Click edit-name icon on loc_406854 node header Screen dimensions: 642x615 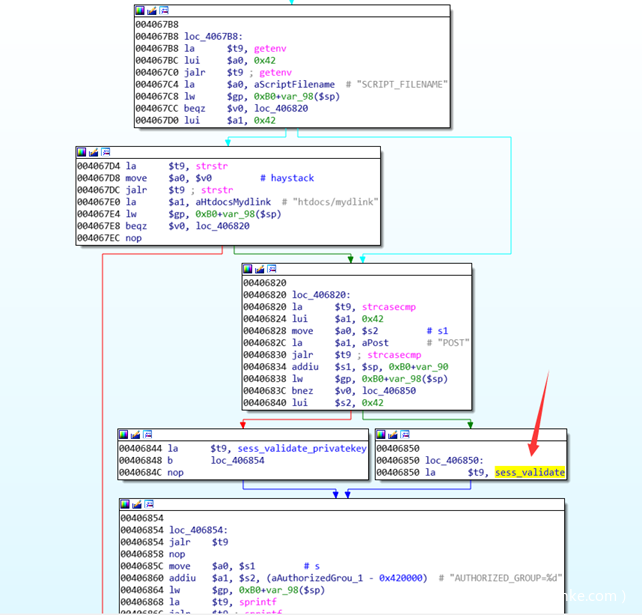point(137,504)
